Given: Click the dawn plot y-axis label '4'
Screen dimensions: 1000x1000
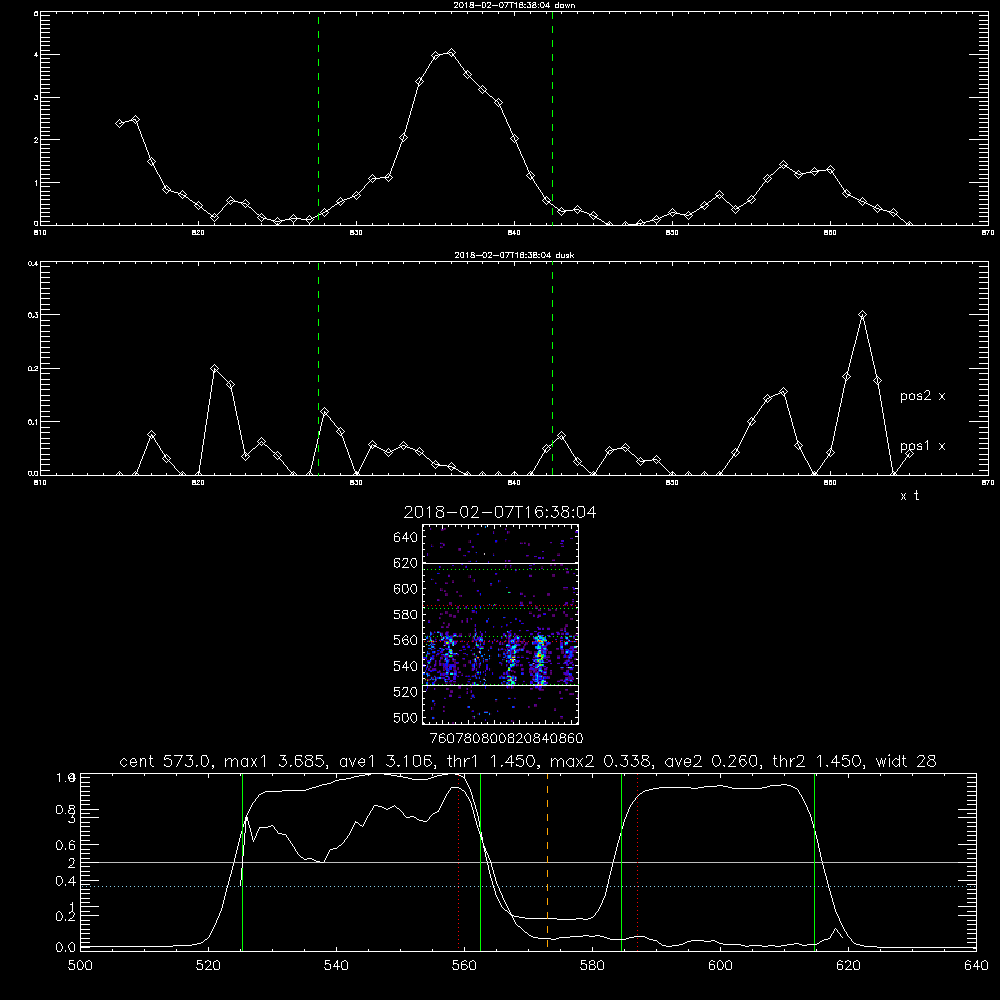Looking at the screenshot, I should (x=36, y=55).
